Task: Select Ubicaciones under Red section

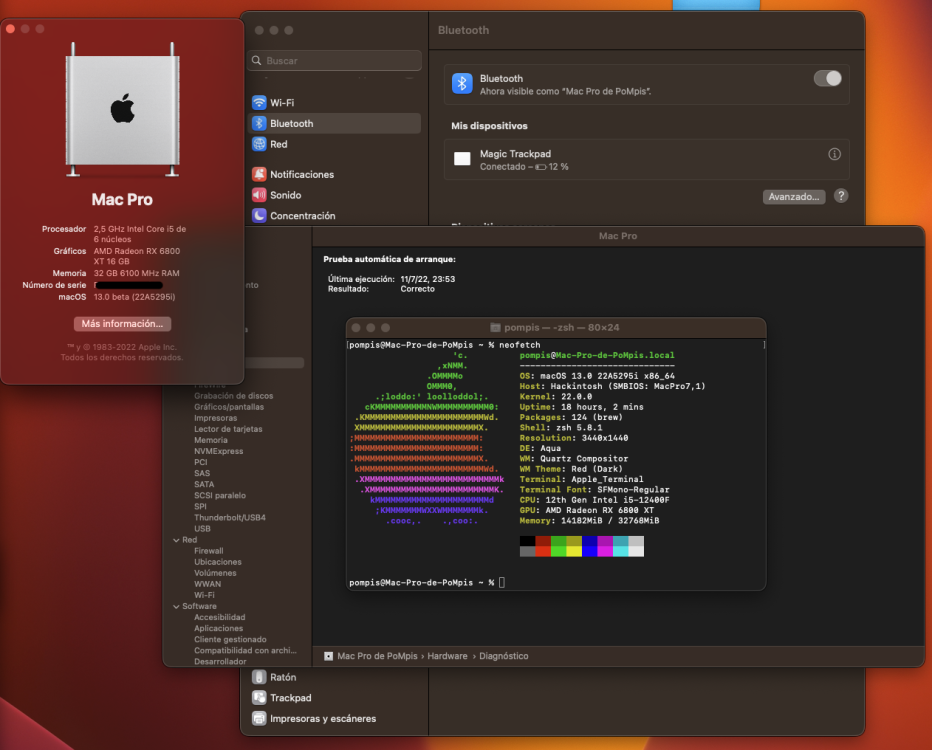Action: point(218,562)
